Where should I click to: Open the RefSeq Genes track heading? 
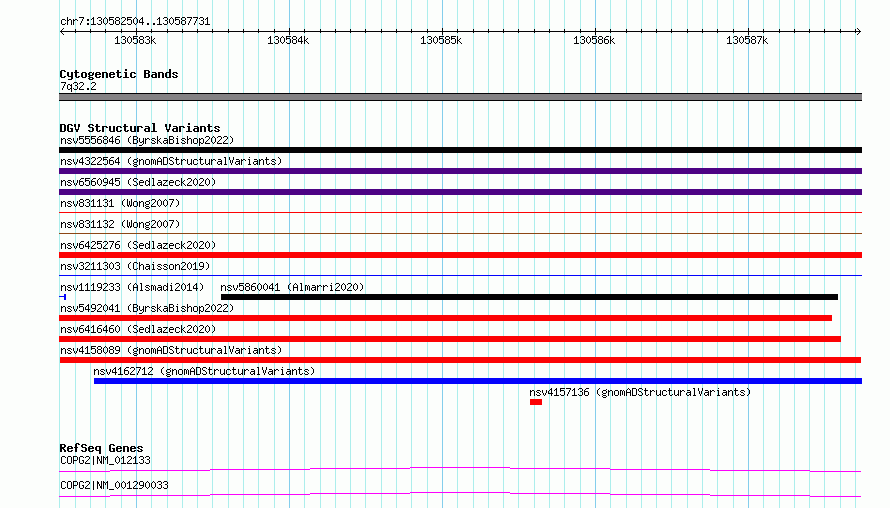tap(101, 448)
